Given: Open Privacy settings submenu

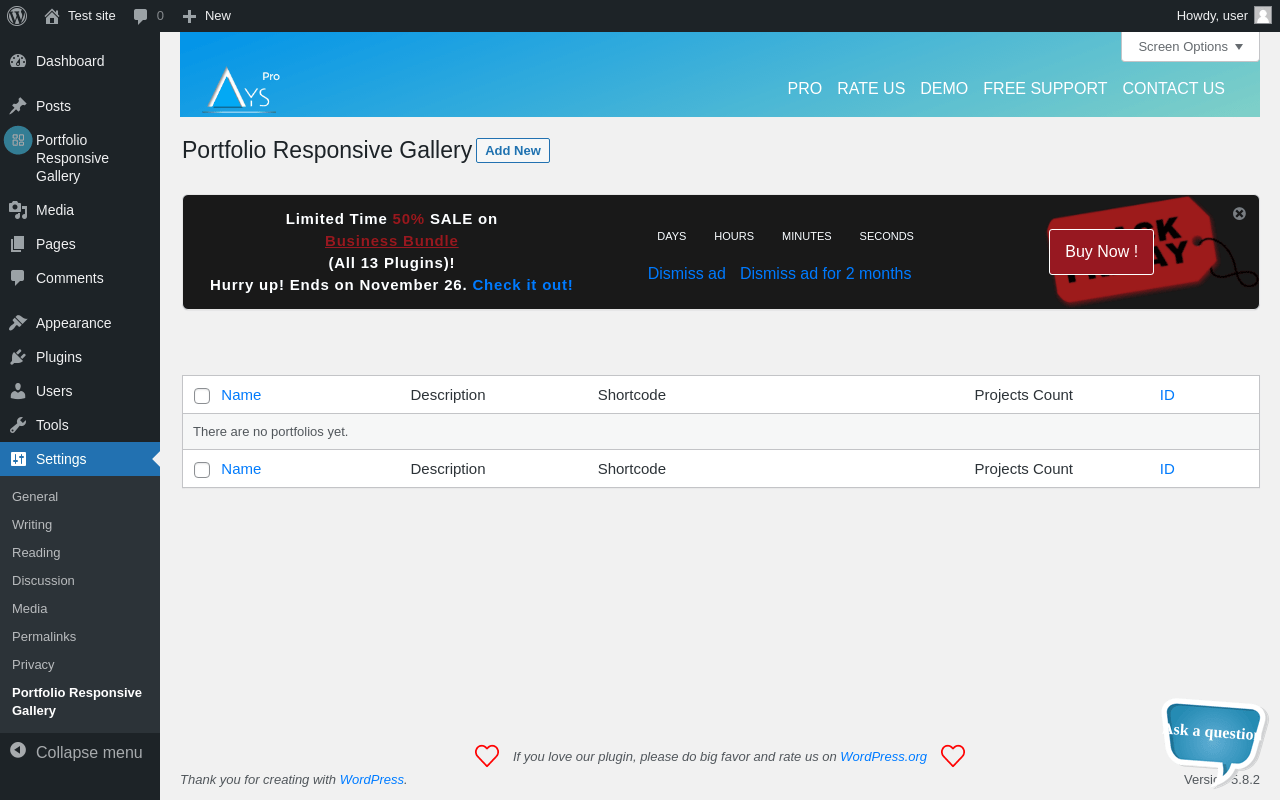Looking at the screenshot, I should point(33,665).
